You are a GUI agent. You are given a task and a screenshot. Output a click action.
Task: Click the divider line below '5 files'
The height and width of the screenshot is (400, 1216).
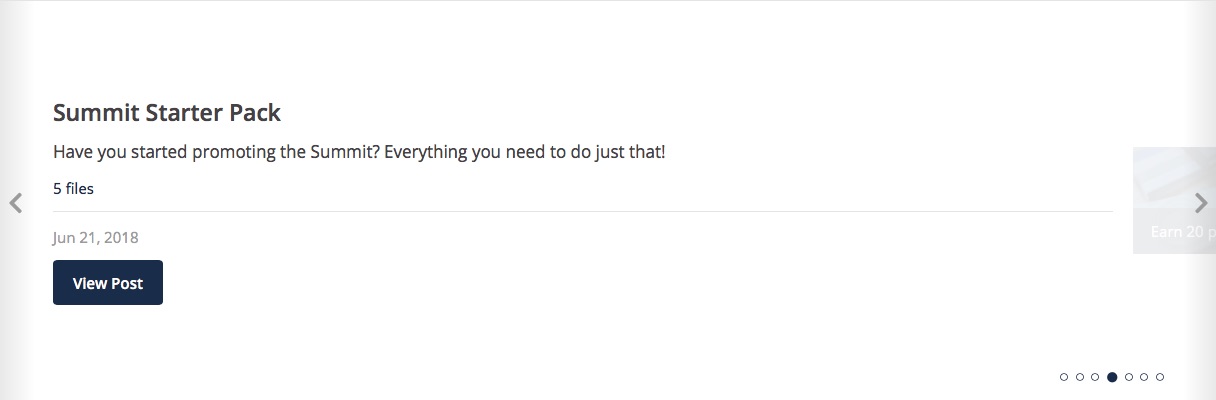pos(583,211)
